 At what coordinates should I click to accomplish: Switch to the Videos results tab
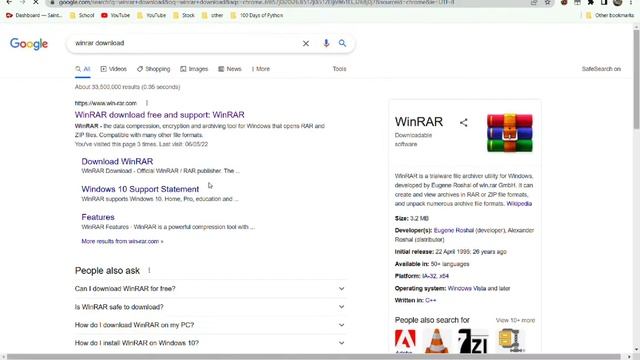click(x=113, y=69)
